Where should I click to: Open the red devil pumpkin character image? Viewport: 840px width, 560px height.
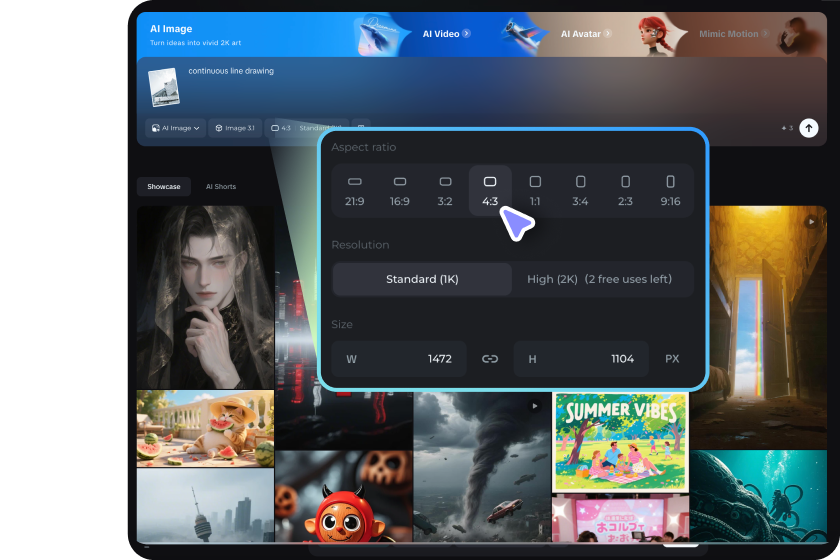coord(343,496)
